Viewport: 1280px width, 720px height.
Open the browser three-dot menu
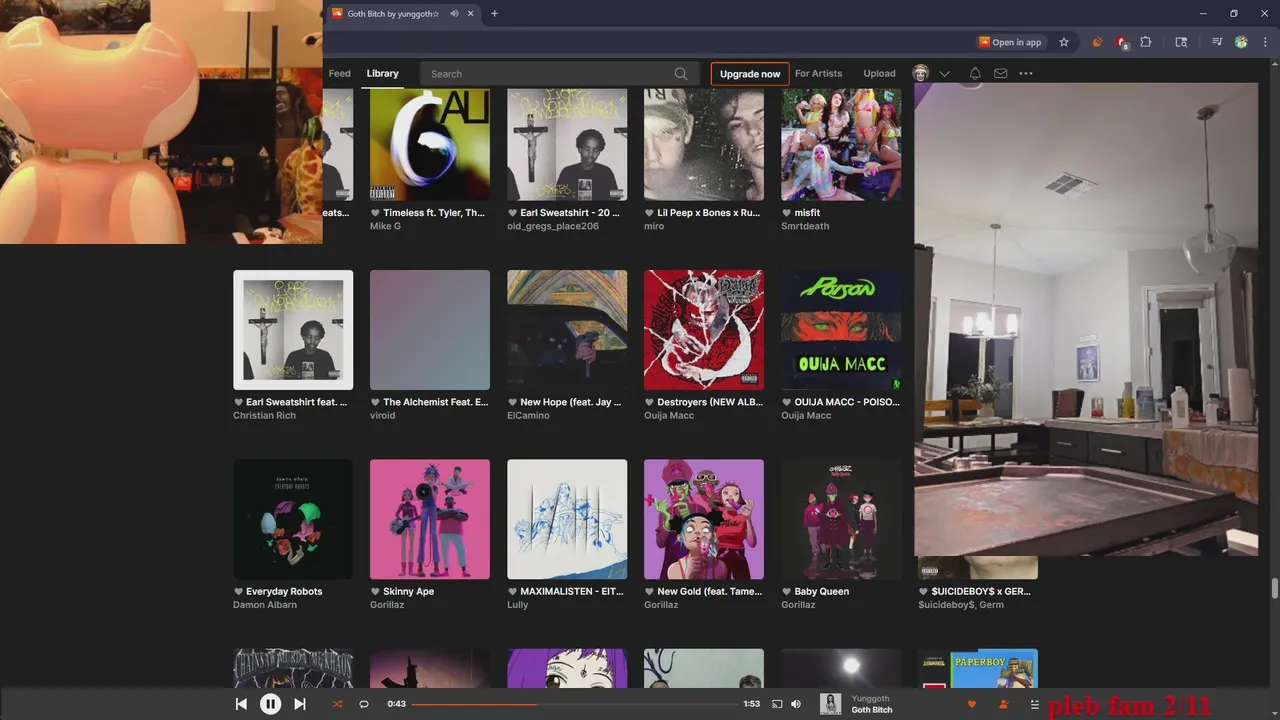tap(1264, 42)
